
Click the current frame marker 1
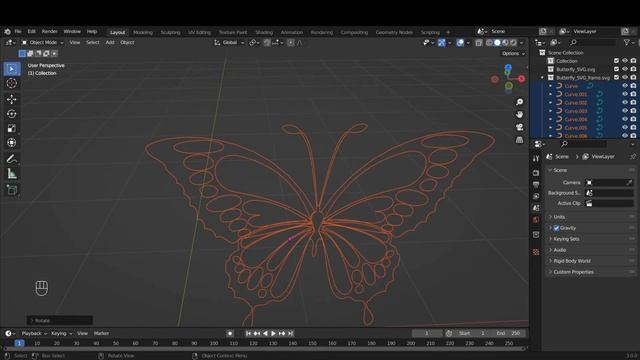19,343
